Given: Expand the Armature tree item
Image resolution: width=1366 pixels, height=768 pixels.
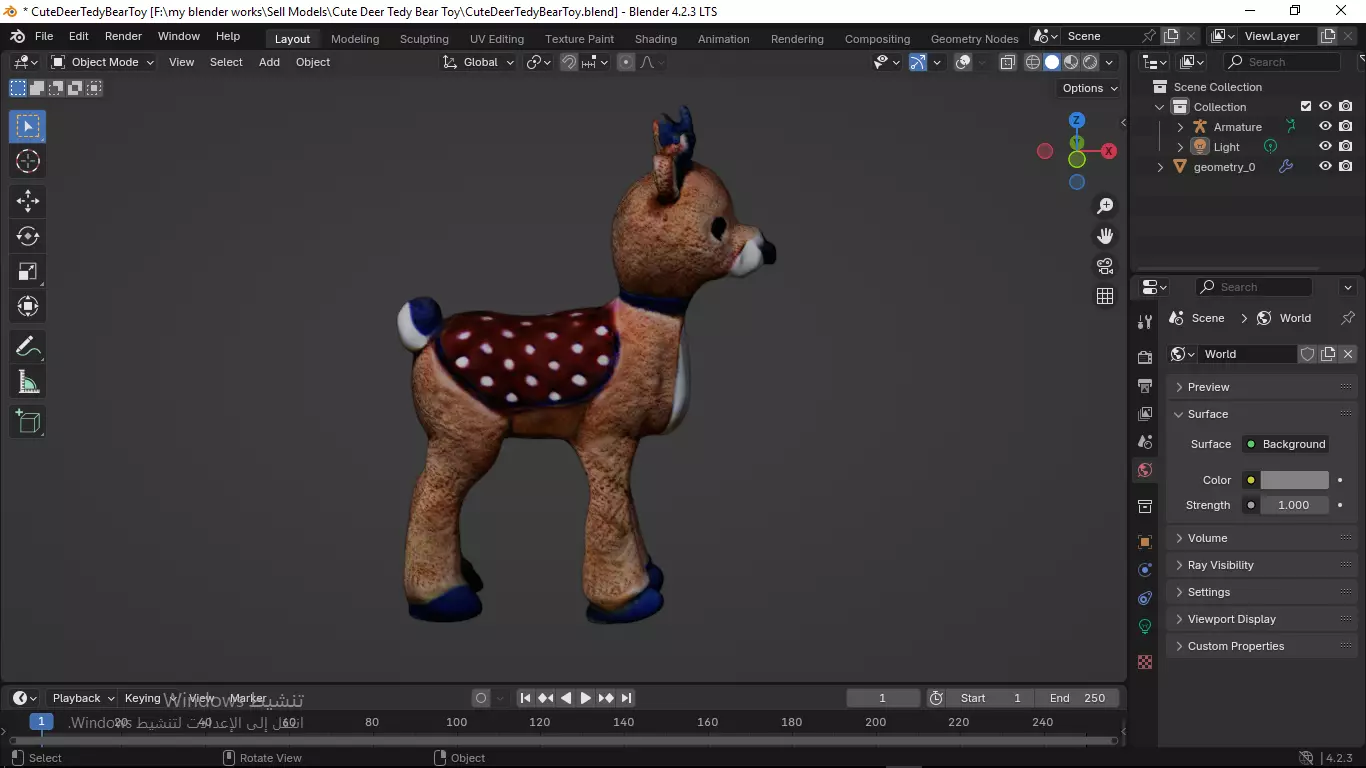Looking at the screenshot, I should coord(1180,127).
